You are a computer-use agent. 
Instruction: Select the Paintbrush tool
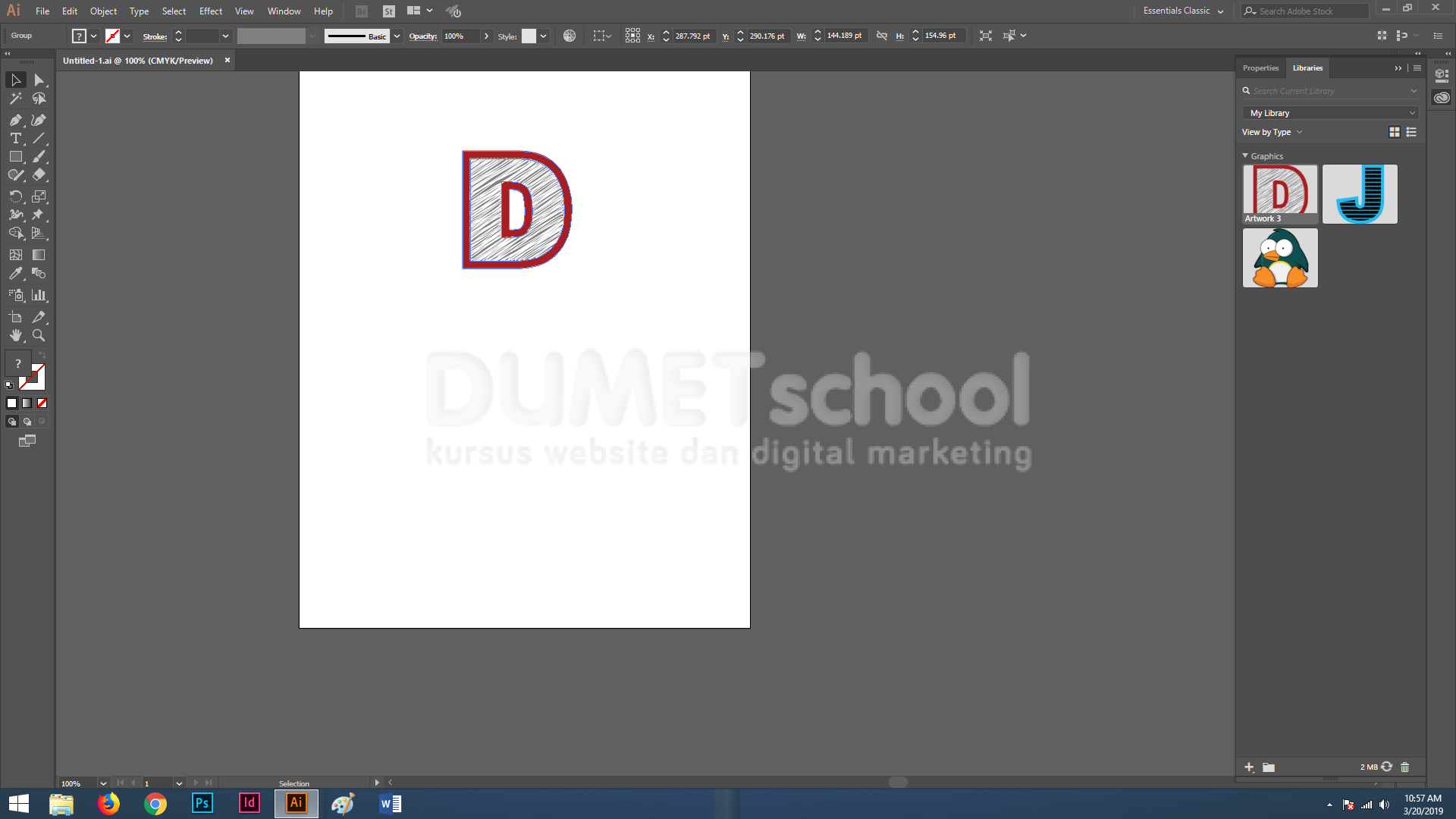(39, 156)
